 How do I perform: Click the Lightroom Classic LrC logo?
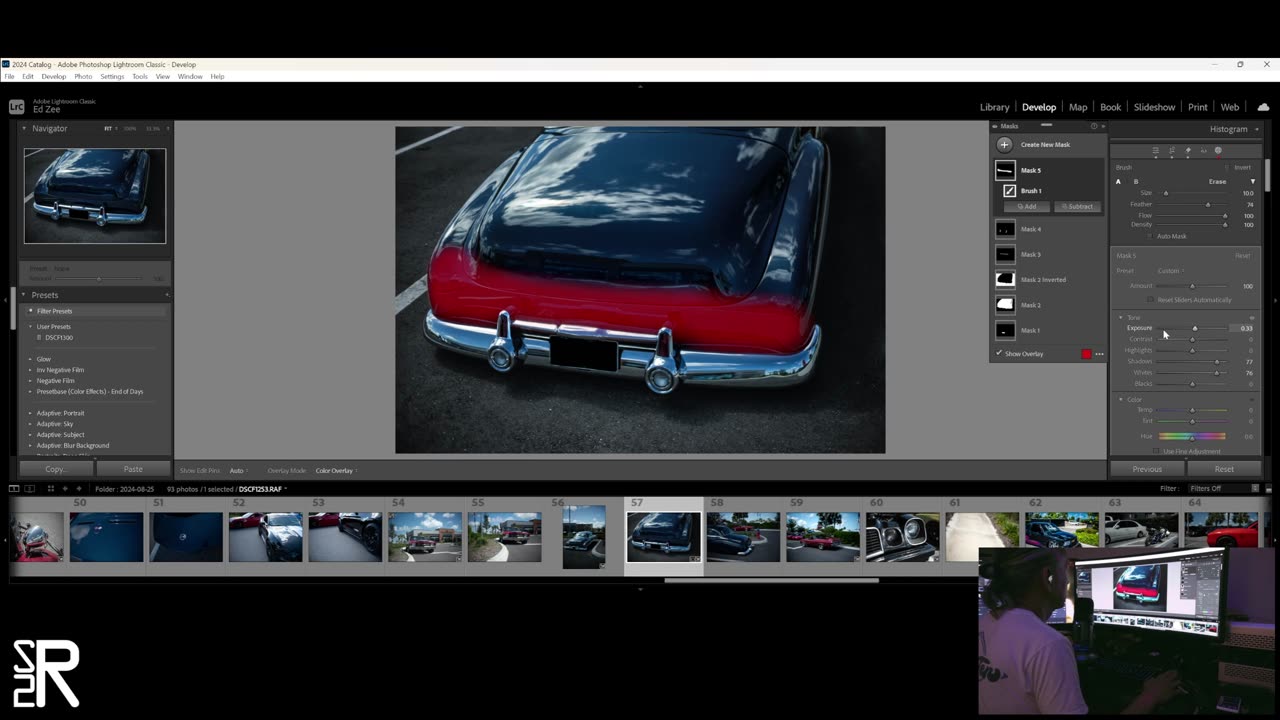(16, 106)
